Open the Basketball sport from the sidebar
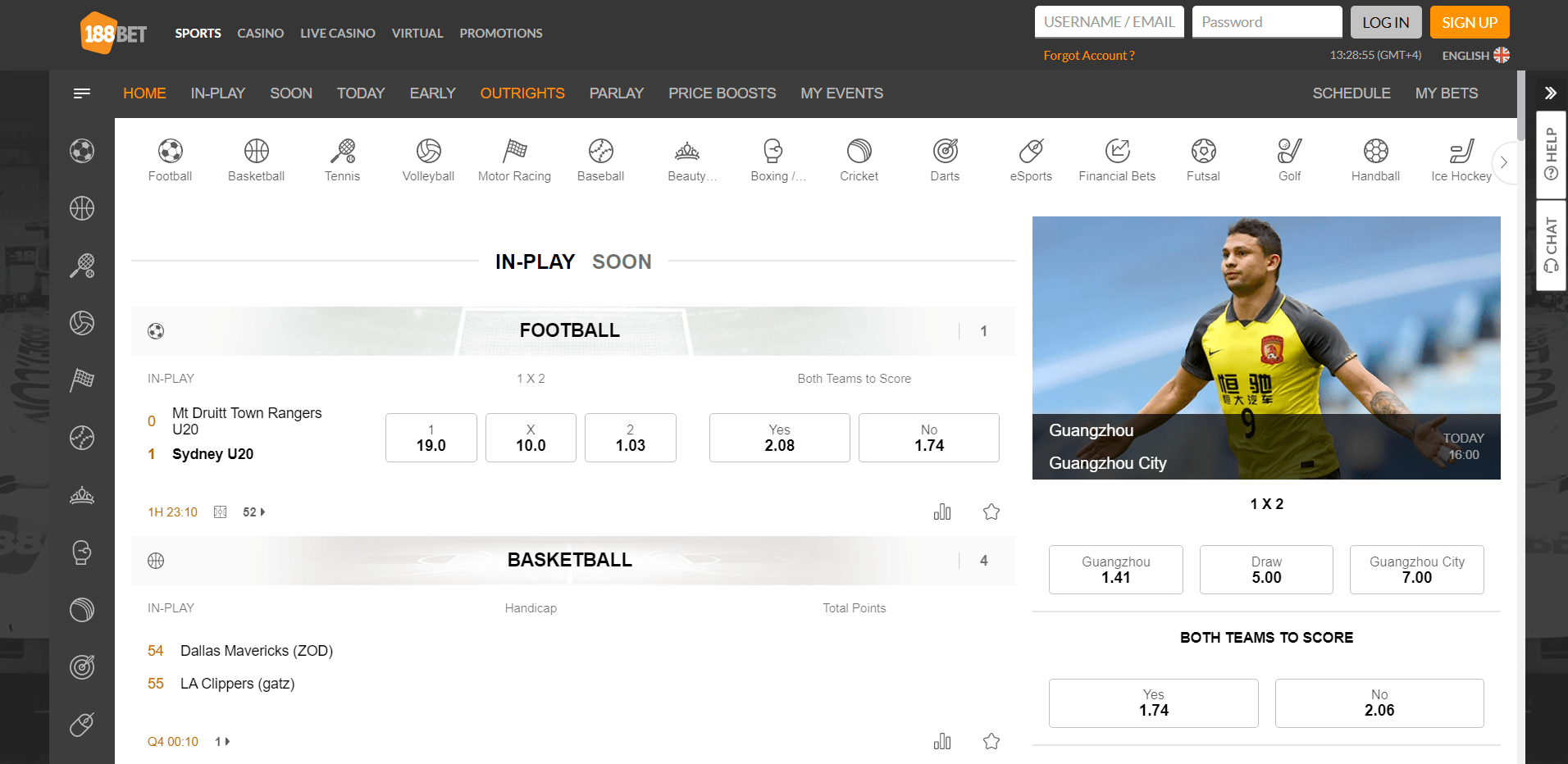The height and width of the screenshot is (764, 1568). coord(82,208)
